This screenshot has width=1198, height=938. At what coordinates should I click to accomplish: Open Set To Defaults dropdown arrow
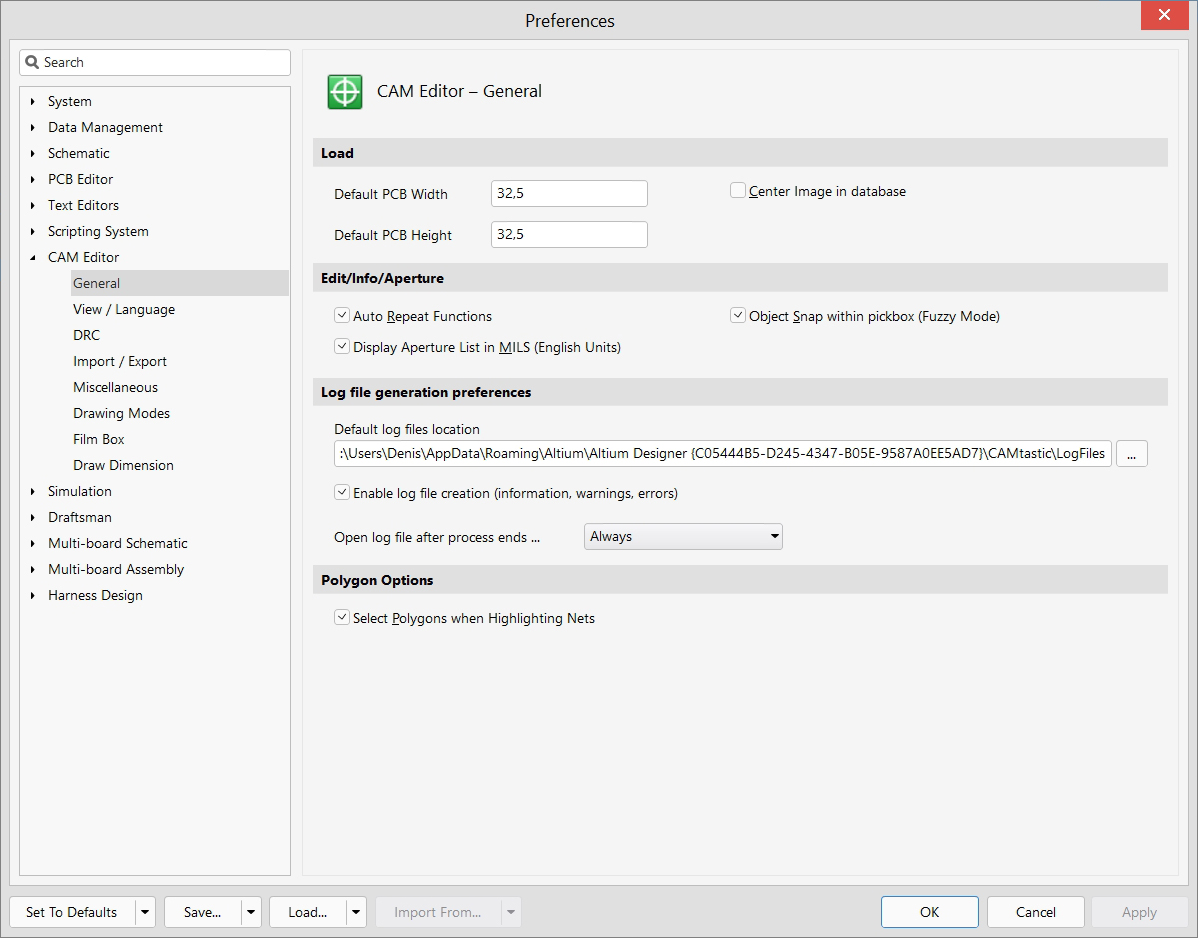coord(144,912)
